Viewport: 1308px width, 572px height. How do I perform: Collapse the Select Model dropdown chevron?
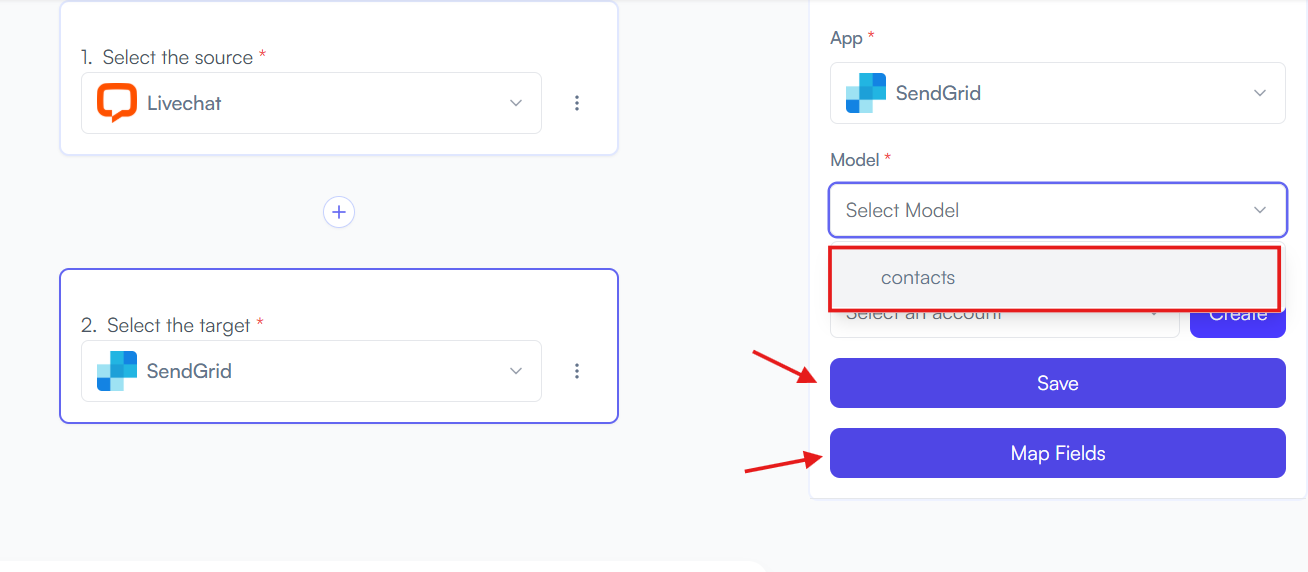click(x=1260, y=210)
